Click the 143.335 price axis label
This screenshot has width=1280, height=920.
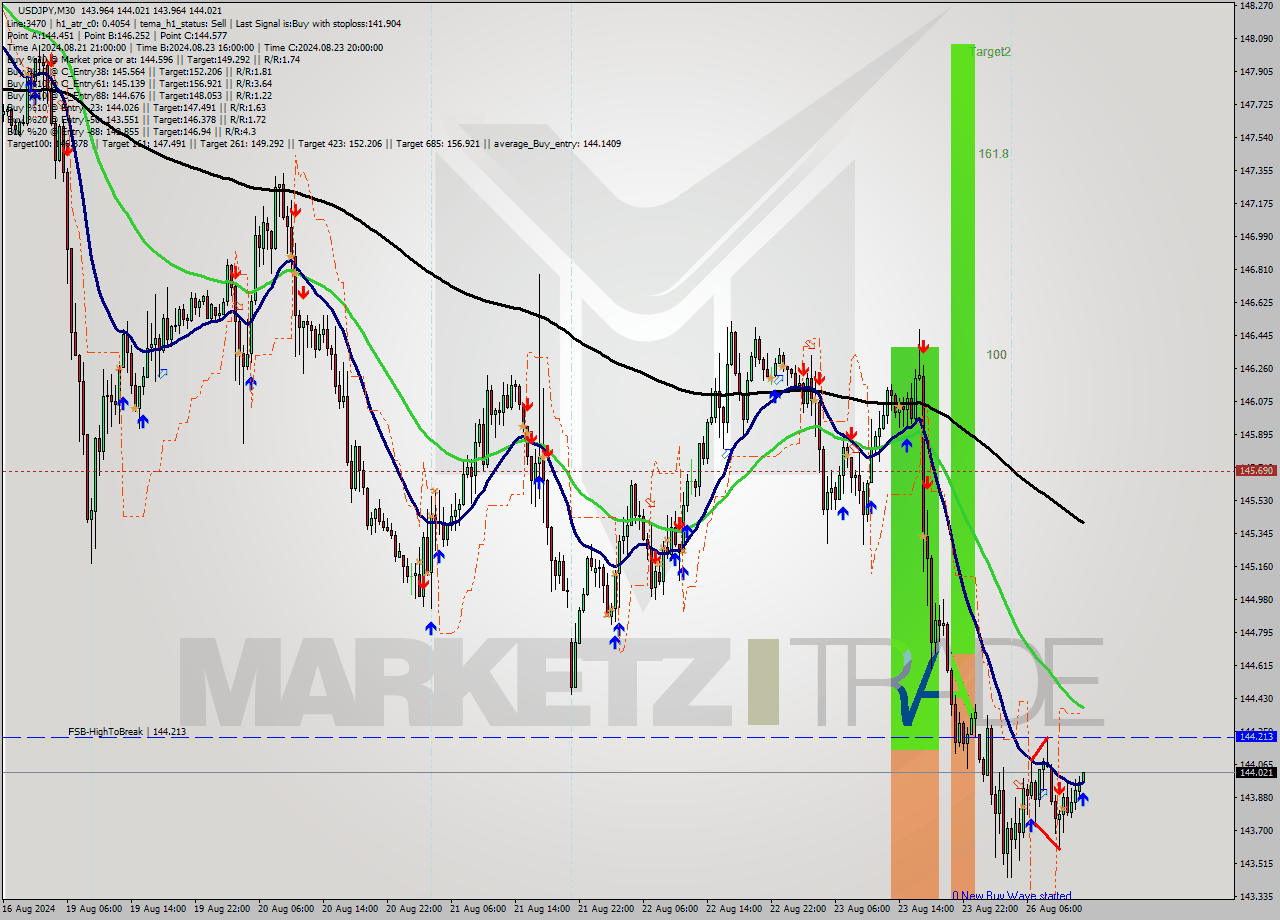click(1255, 896)
